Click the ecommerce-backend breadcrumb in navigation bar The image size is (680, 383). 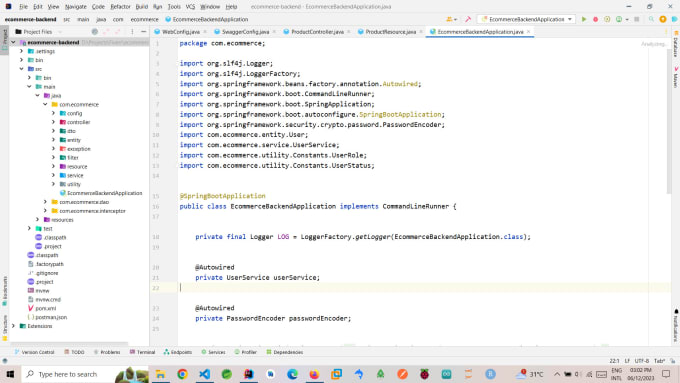click(x=30, y=19)
